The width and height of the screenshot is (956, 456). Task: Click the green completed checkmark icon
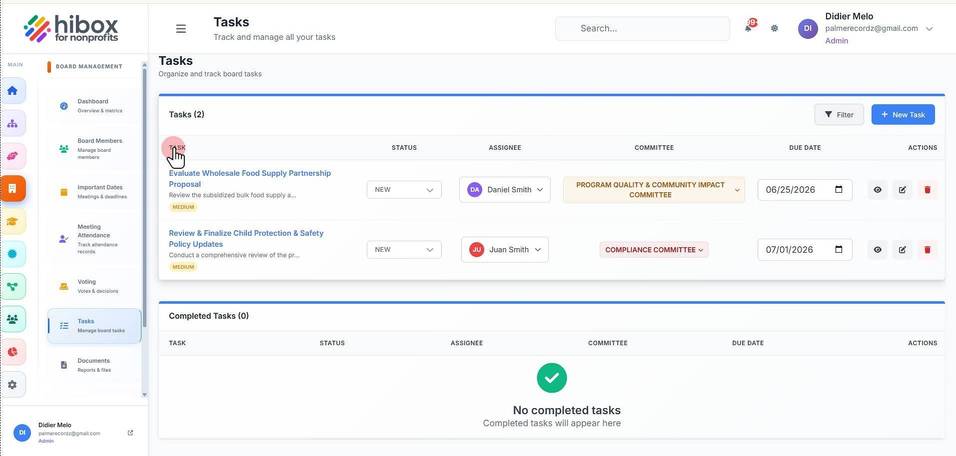click(x=552, y=378)
